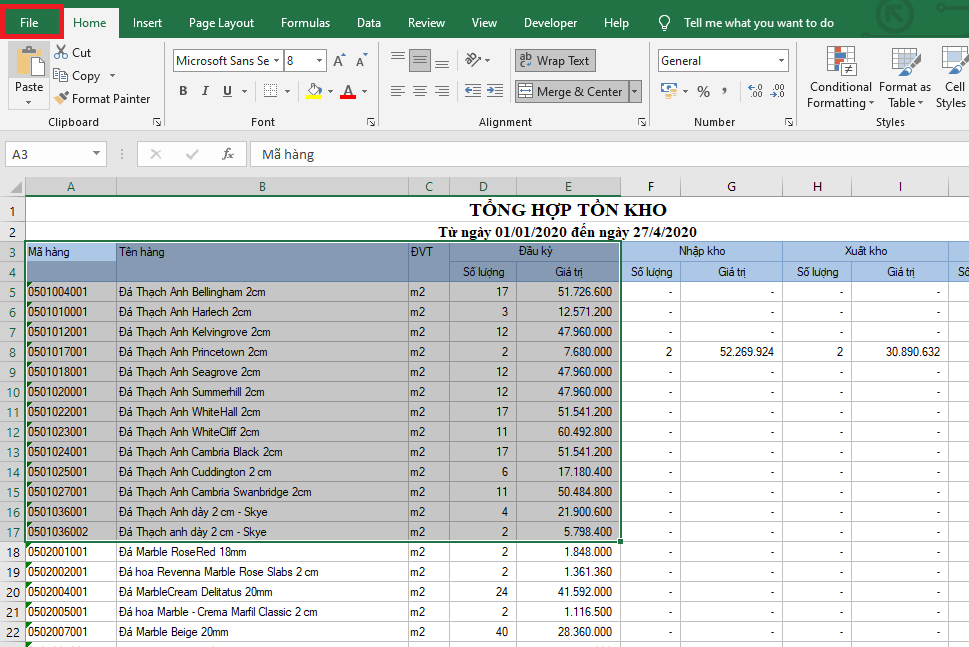Click the Insert Function fx icon

click(x=228, y=154)
